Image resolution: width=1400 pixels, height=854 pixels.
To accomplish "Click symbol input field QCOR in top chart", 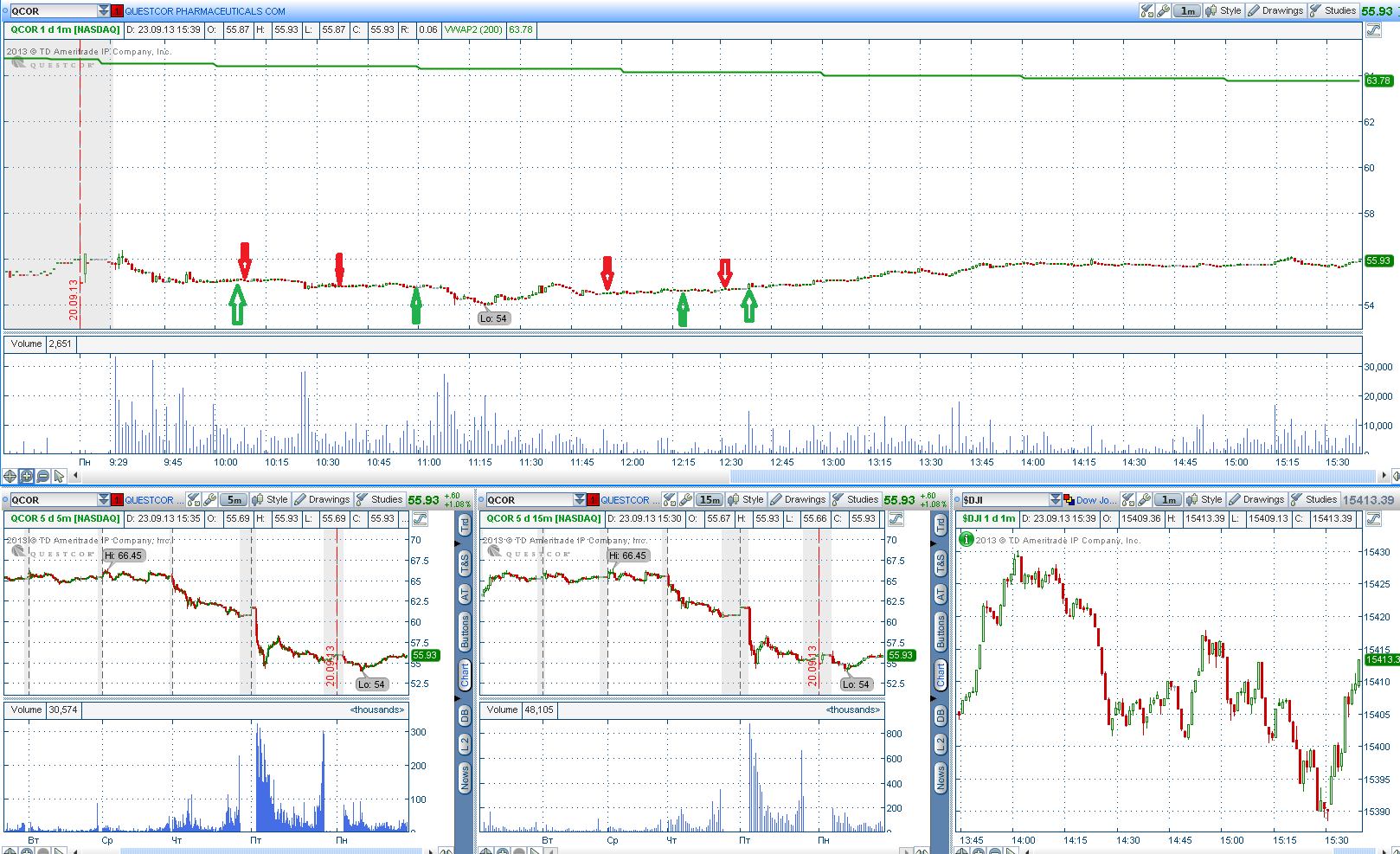I will 54,11.
